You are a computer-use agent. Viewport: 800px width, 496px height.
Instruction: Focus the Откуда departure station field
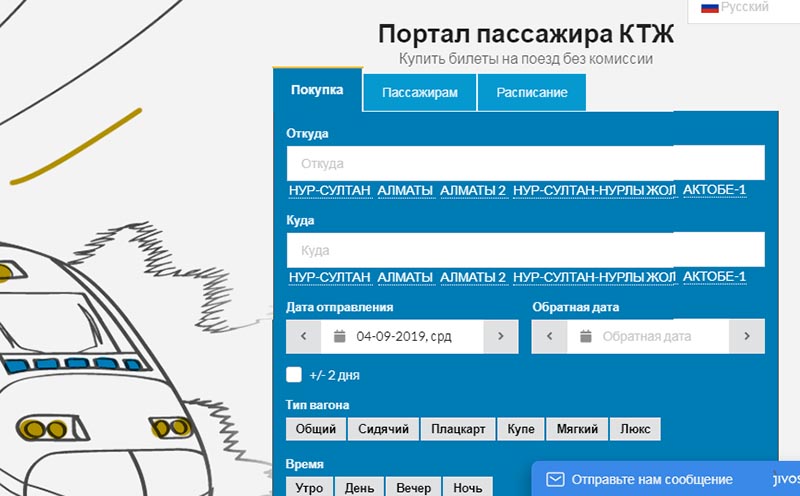(x=526, y=163)
